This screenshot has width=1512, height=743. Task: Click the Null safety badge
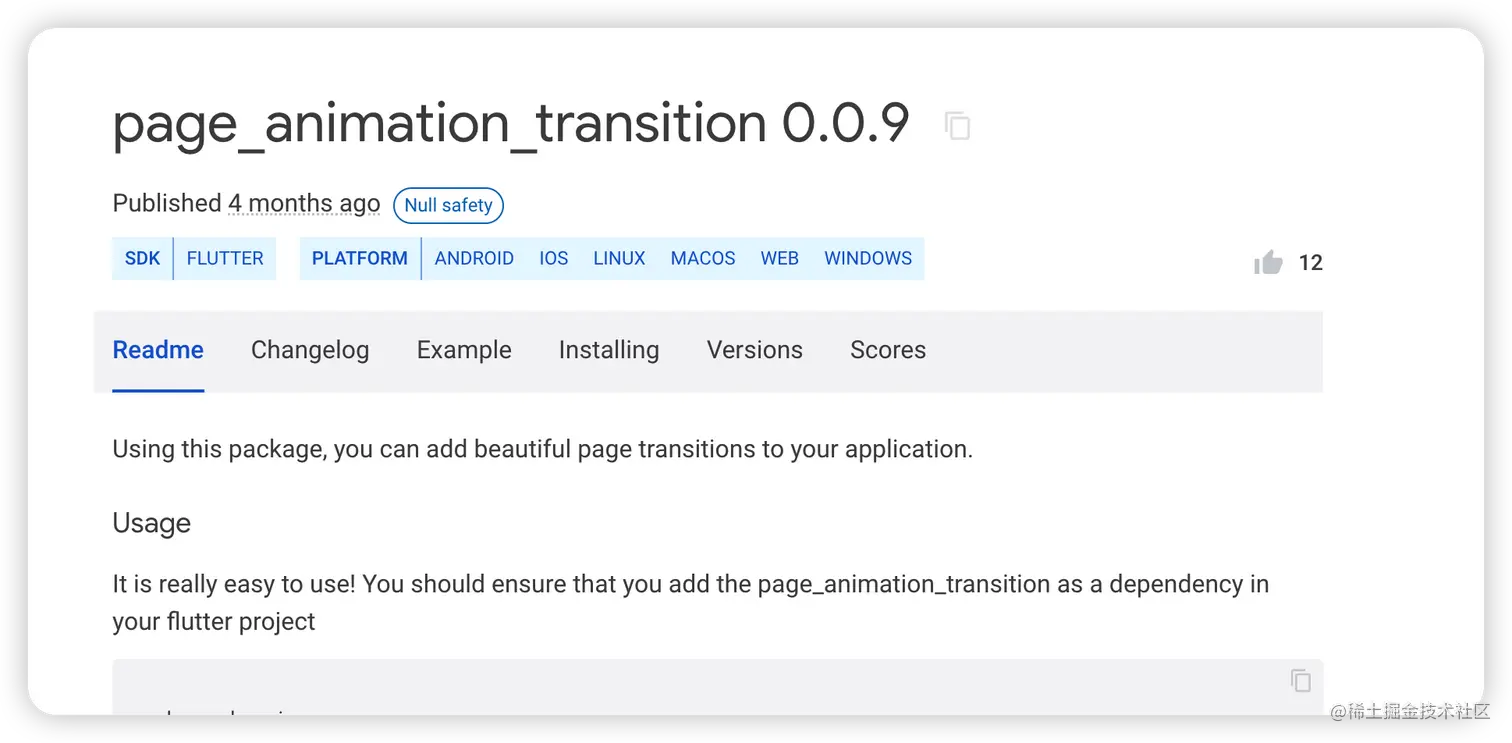coord(448,205)
